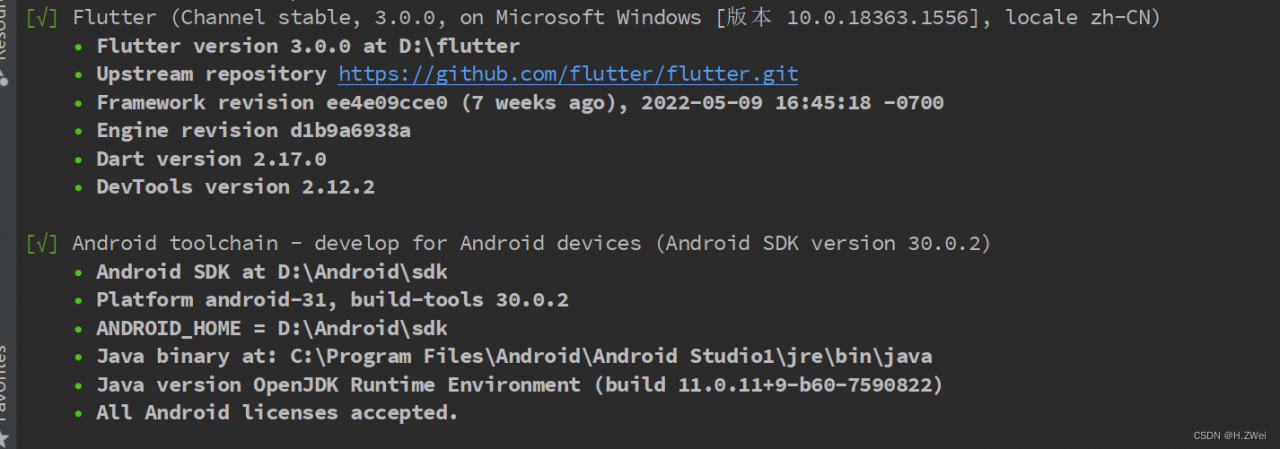Screen dimensions: 1280x449
Task: Click the Engine revision d1b9a6938a line
Action: click(x=253, y=130)
